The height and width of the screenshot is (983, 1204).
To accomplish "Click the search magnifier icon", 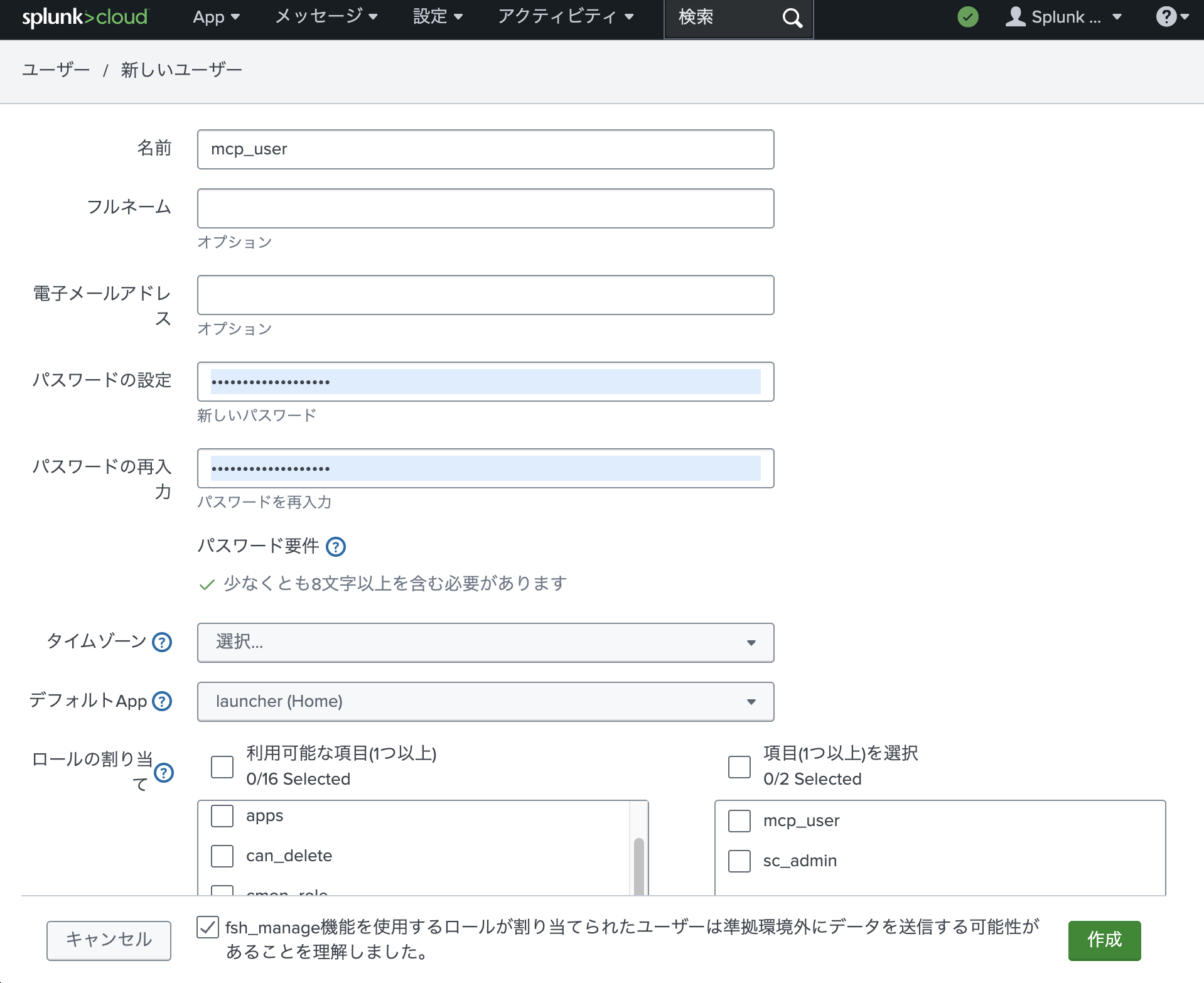I will point(792,18).
